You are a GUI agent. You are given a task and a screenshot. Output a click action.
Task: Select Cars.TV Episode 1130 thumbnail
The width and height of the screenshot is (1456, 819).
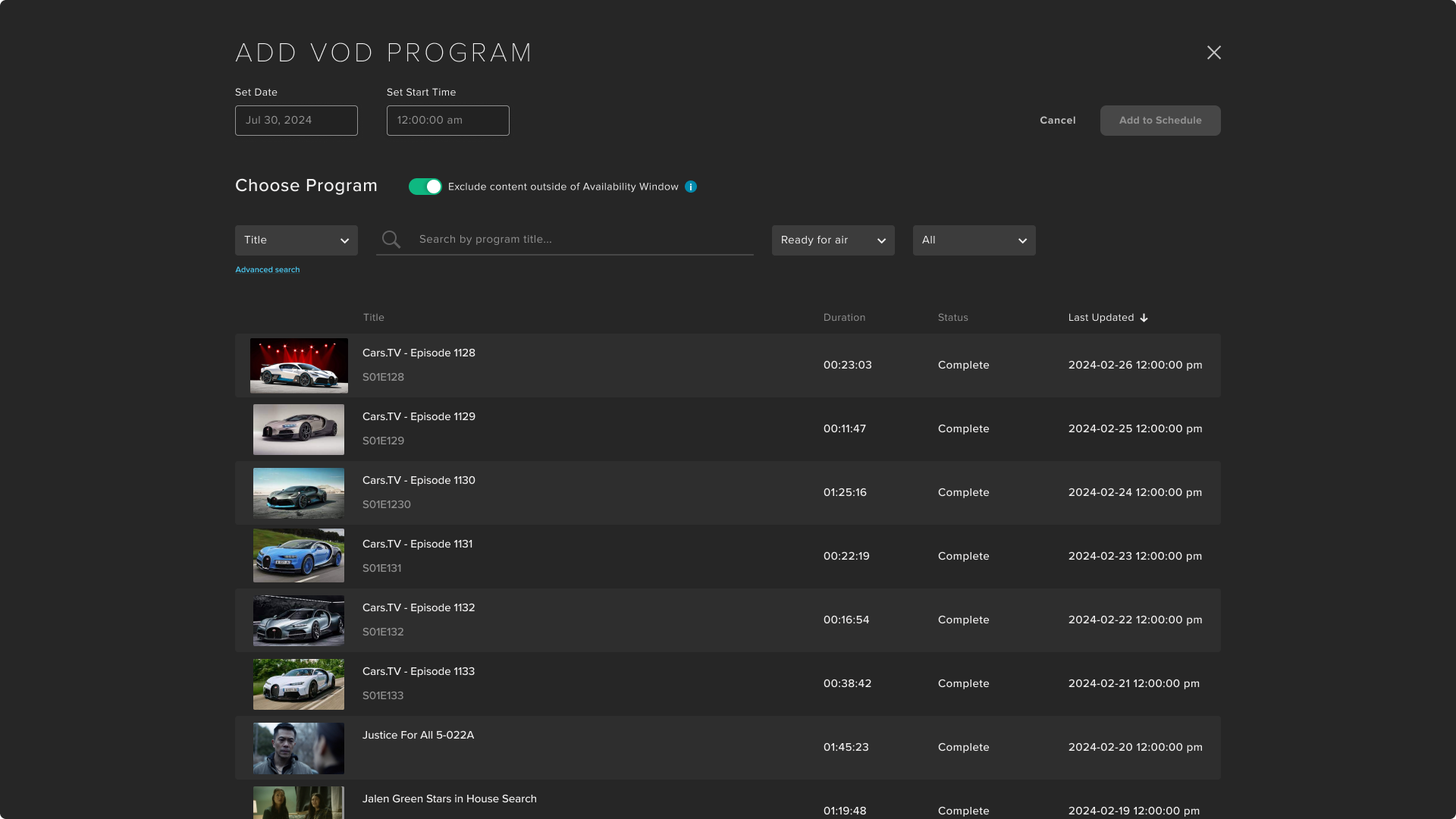299,493
